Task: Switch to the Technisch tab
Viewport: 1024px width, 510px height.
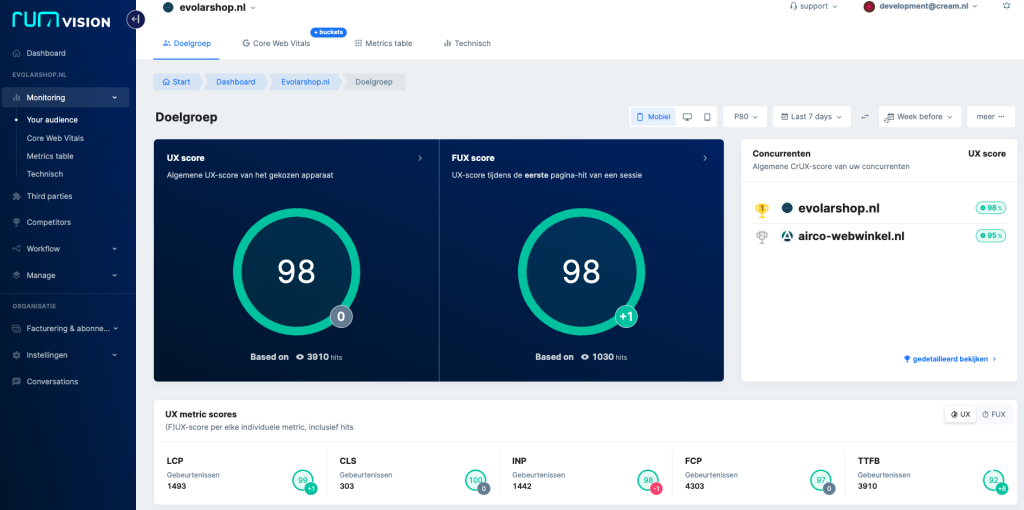Action: point(467,44)
